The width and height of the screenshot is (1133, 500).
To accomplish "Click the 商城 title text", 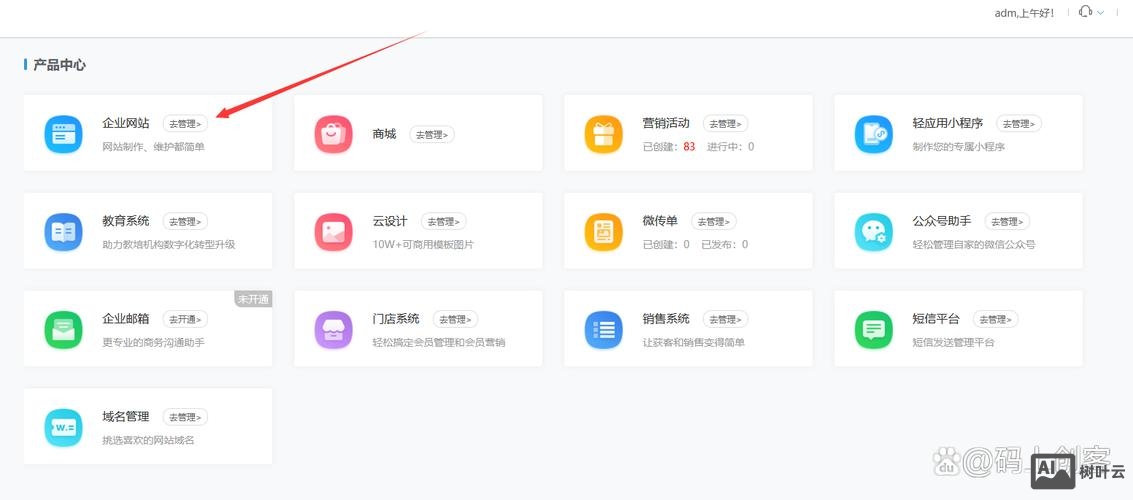I will pyautogui.click(x=384, y=134).
